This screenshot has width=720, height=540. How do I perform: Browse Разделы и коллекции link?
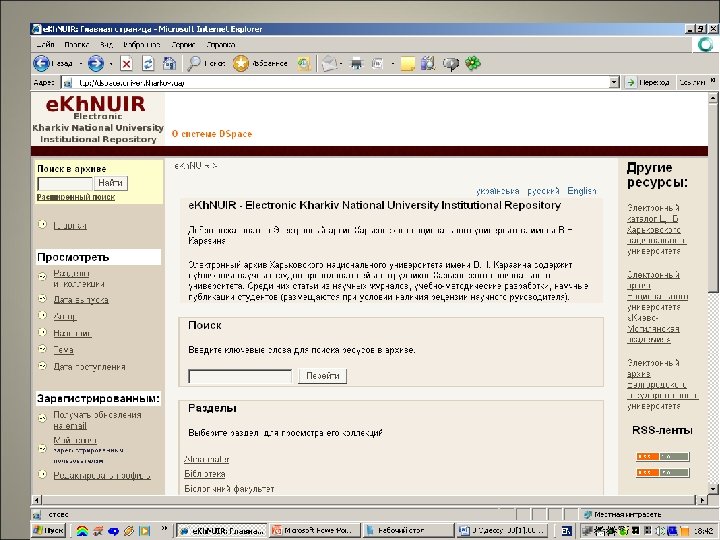click(79, 279)
